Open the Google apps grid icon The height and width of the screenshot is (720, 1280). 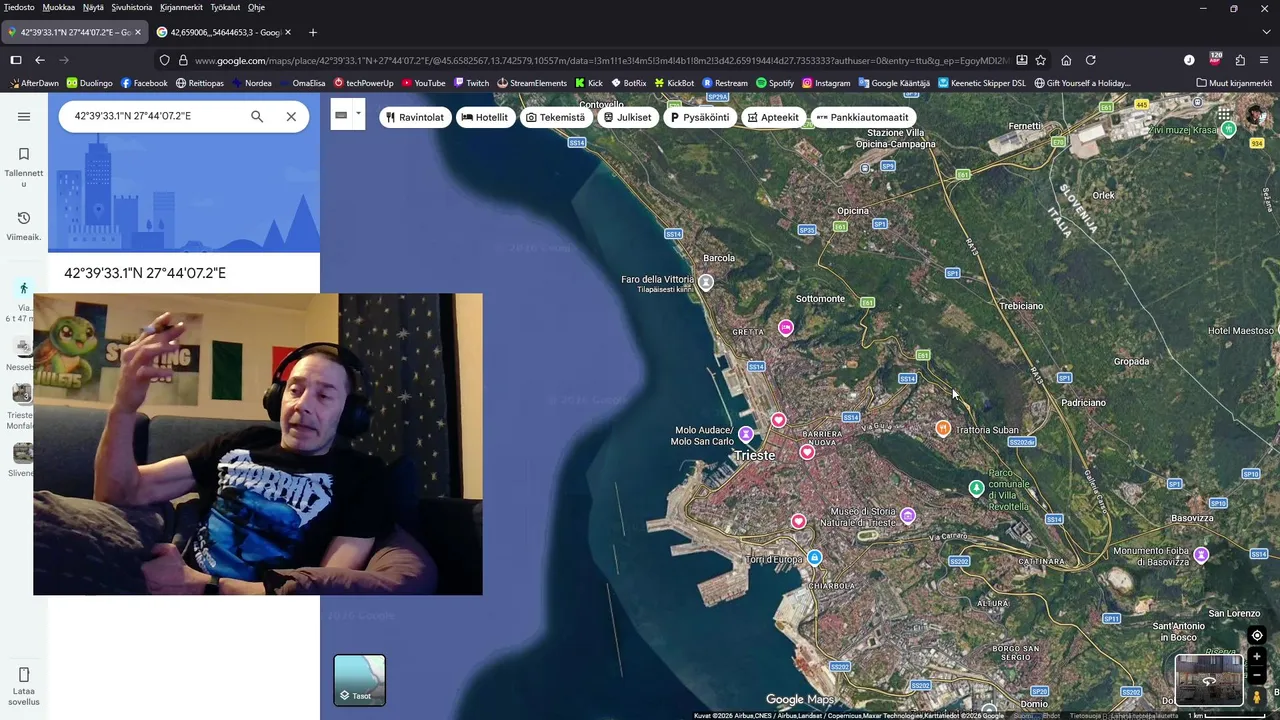point(1224,115)
